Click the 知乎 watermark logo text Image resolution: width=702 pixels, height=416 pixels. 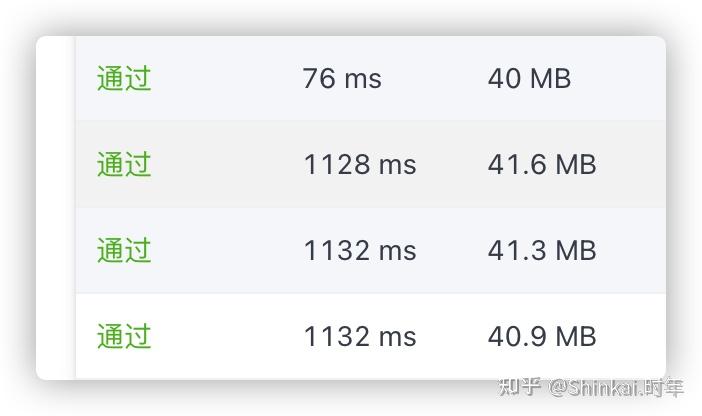pyautogui.click(x=519, y=388)
